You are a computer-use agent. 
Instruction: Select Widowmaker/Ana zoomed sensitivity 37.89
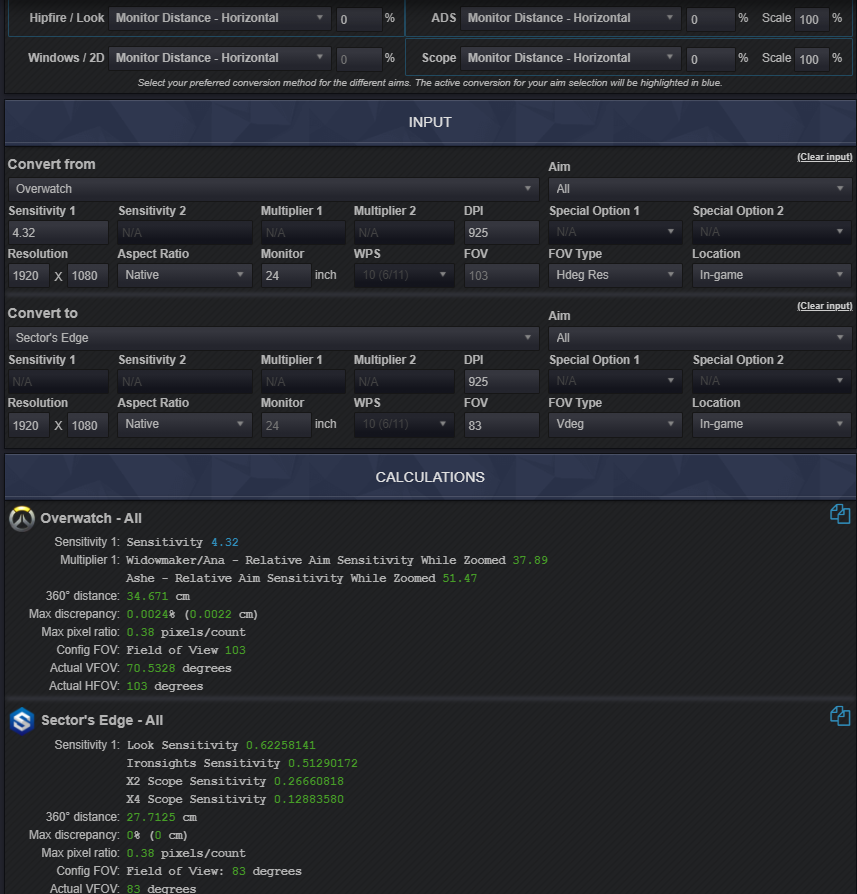530,560
